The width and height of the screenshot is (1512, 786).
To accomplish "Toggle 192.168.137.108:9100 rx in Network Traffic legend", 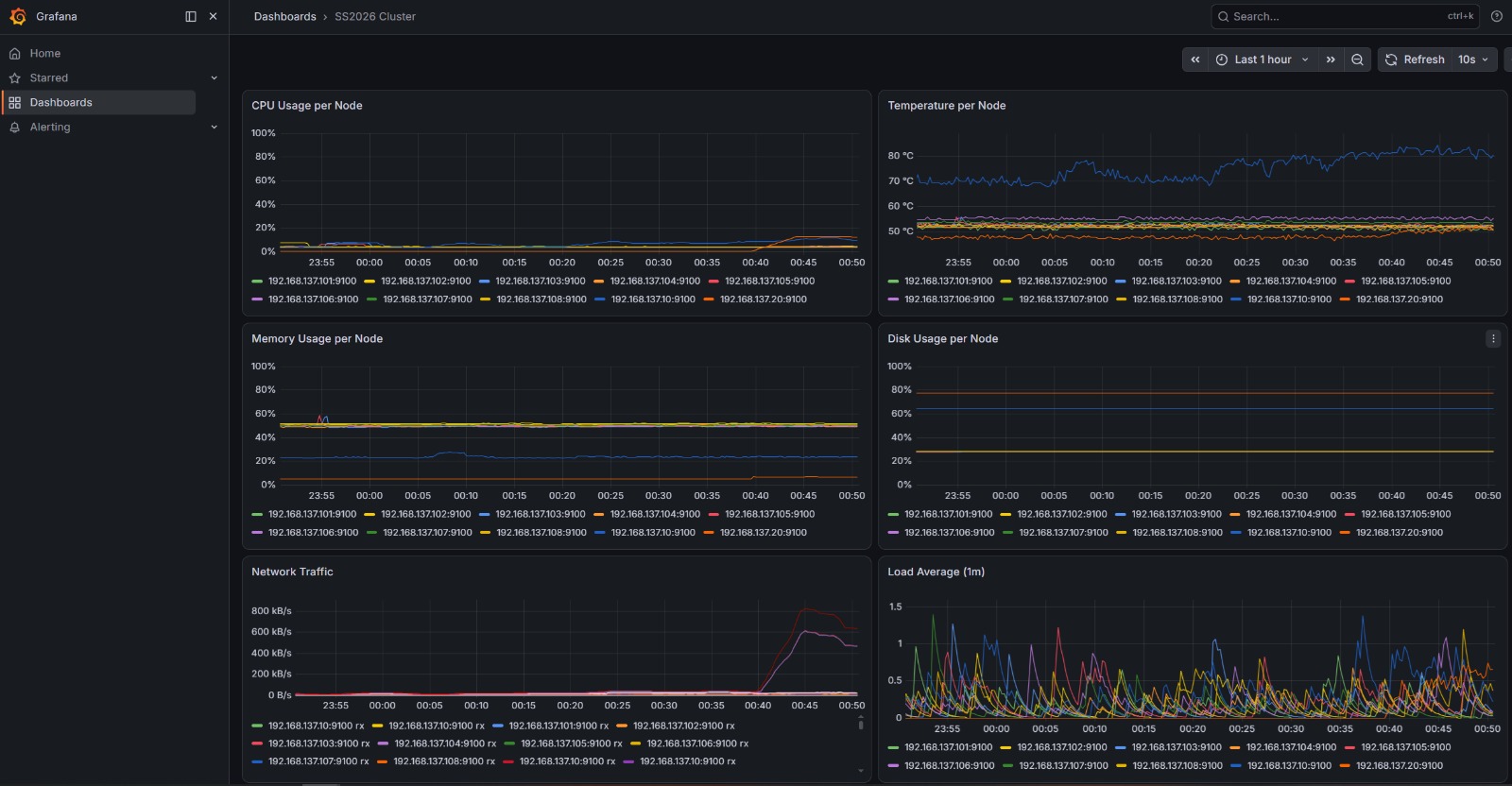I will (x=444, y=762).
